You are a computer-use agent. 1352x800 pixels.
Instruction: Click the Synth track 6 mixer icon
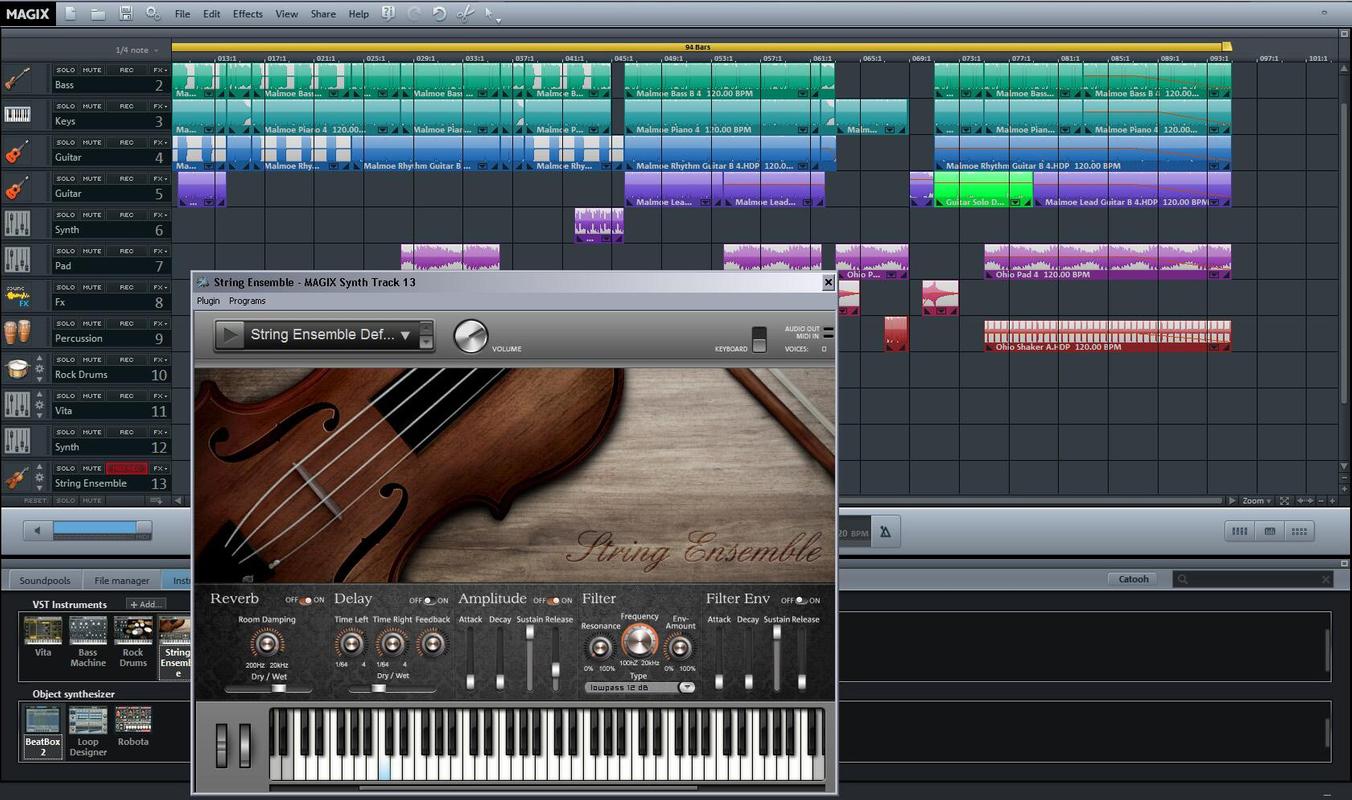(x=17, y=224)
